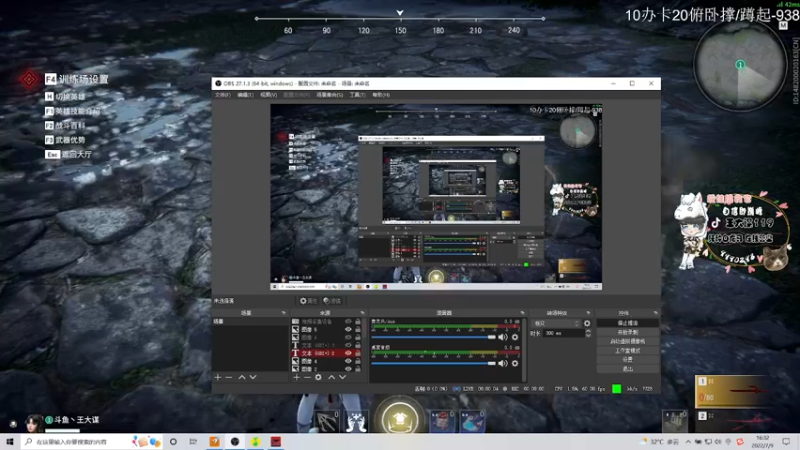Open the 场景集合(S) menu in OBS
800x450 pixels.
tap(330, 95)
